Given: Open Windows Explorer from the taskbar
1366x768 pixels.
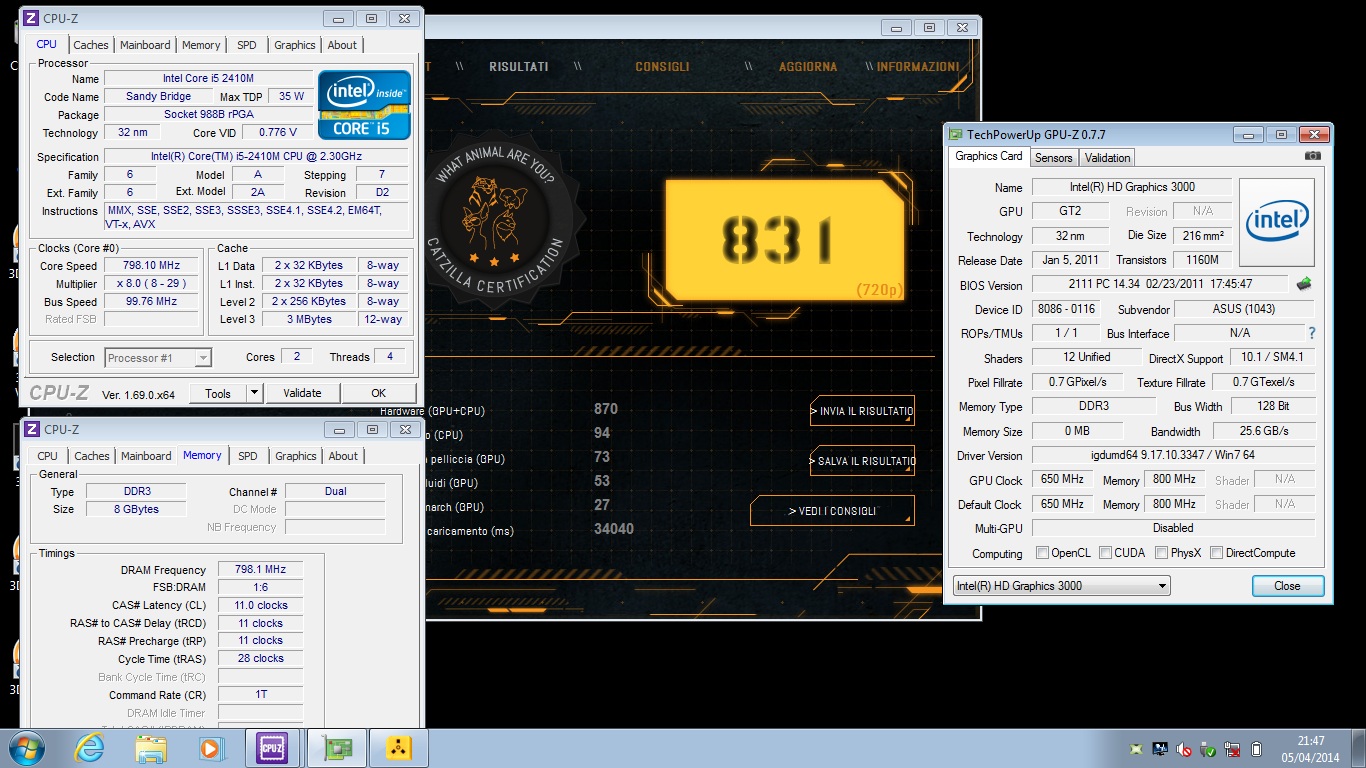Looking at the screenshot, I should point(151,748).
